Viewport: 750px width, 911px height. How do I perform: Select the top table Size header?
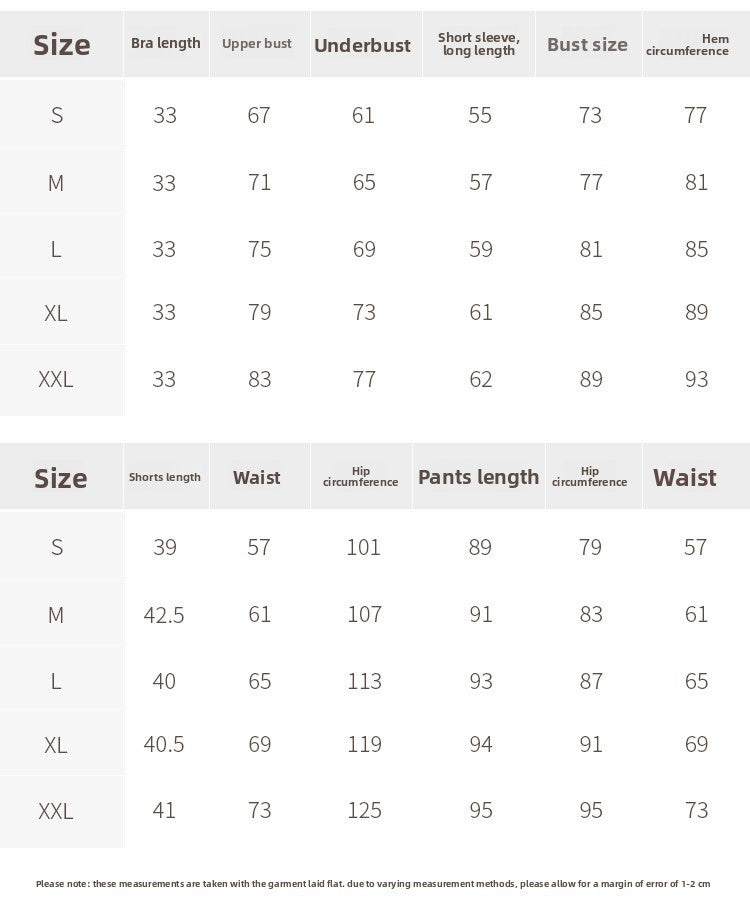coord(62,45)
